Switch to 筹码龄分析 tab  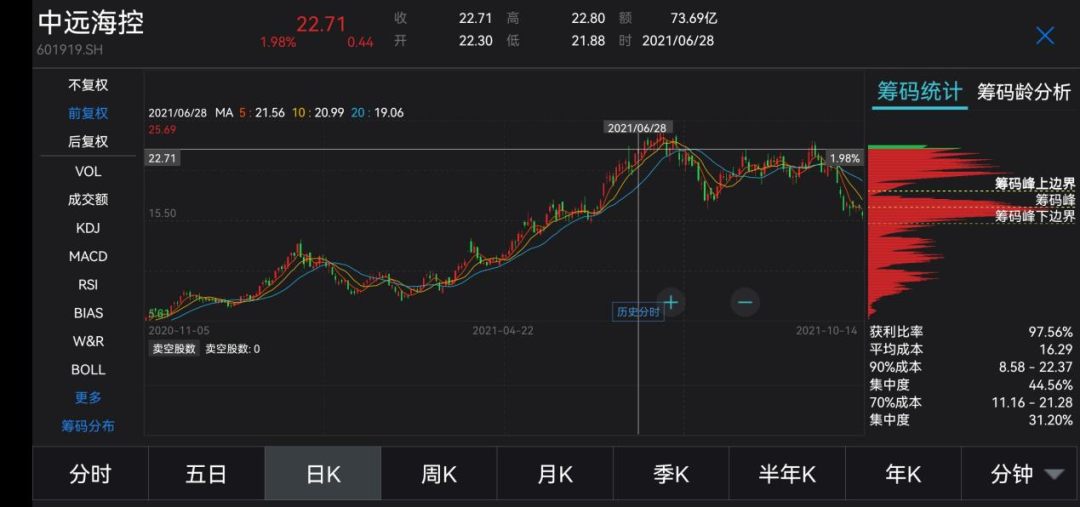1024,92
